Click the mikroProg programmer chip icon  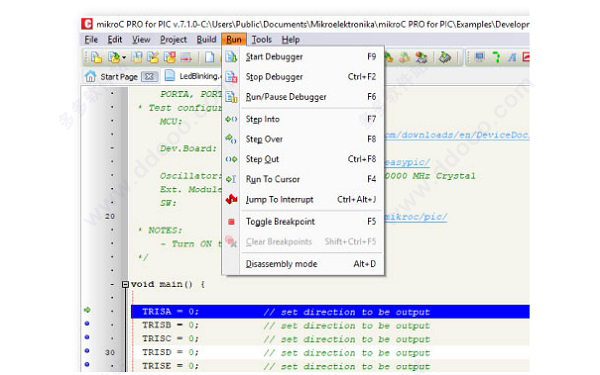(445, 57)
